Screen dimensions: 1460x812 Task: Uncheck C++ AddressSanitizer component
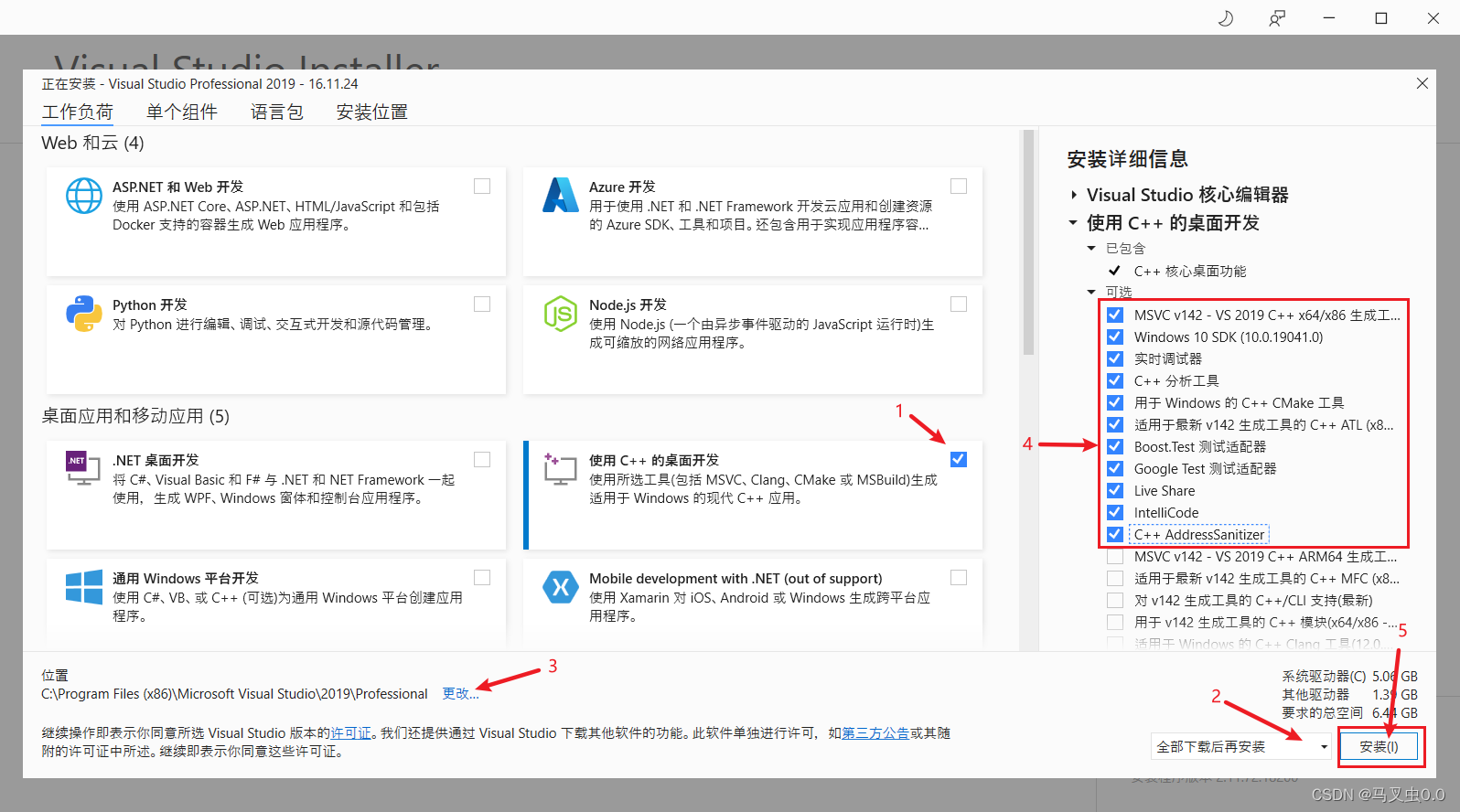[1115, 534]
